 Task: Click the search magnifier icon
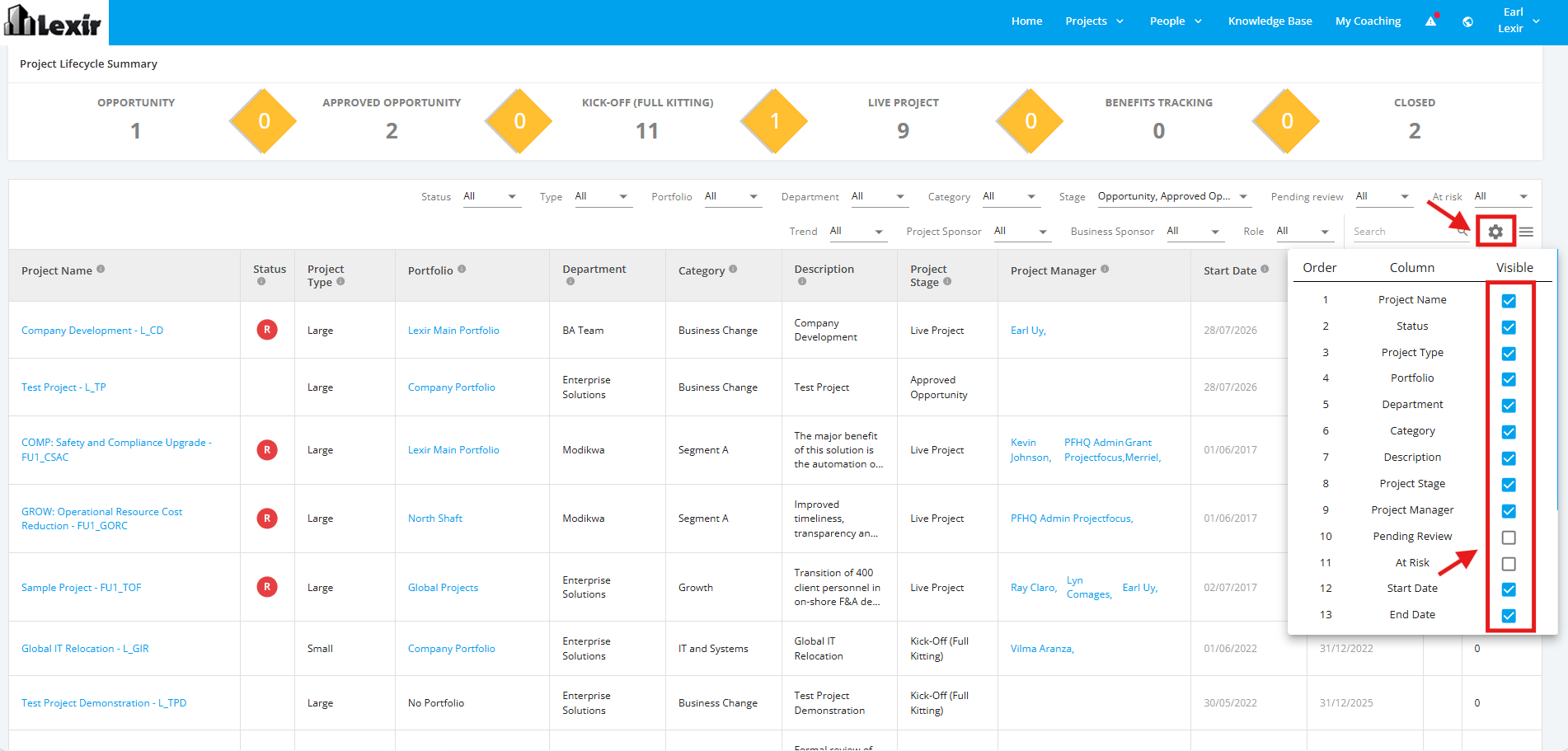pos(1462,232)
